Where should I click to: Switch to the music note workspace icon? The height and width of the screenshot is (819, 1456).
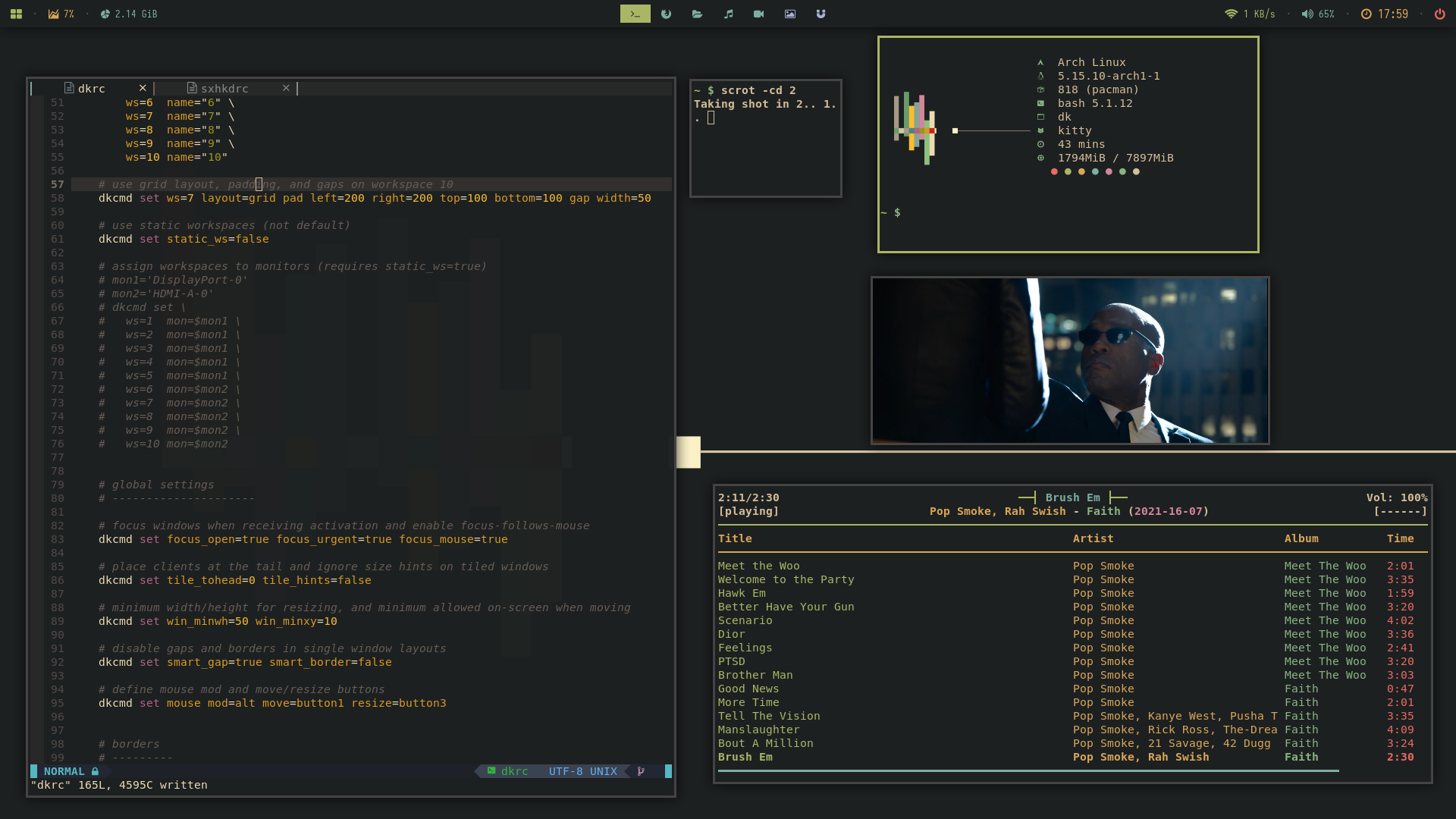[x=728, y=14]
